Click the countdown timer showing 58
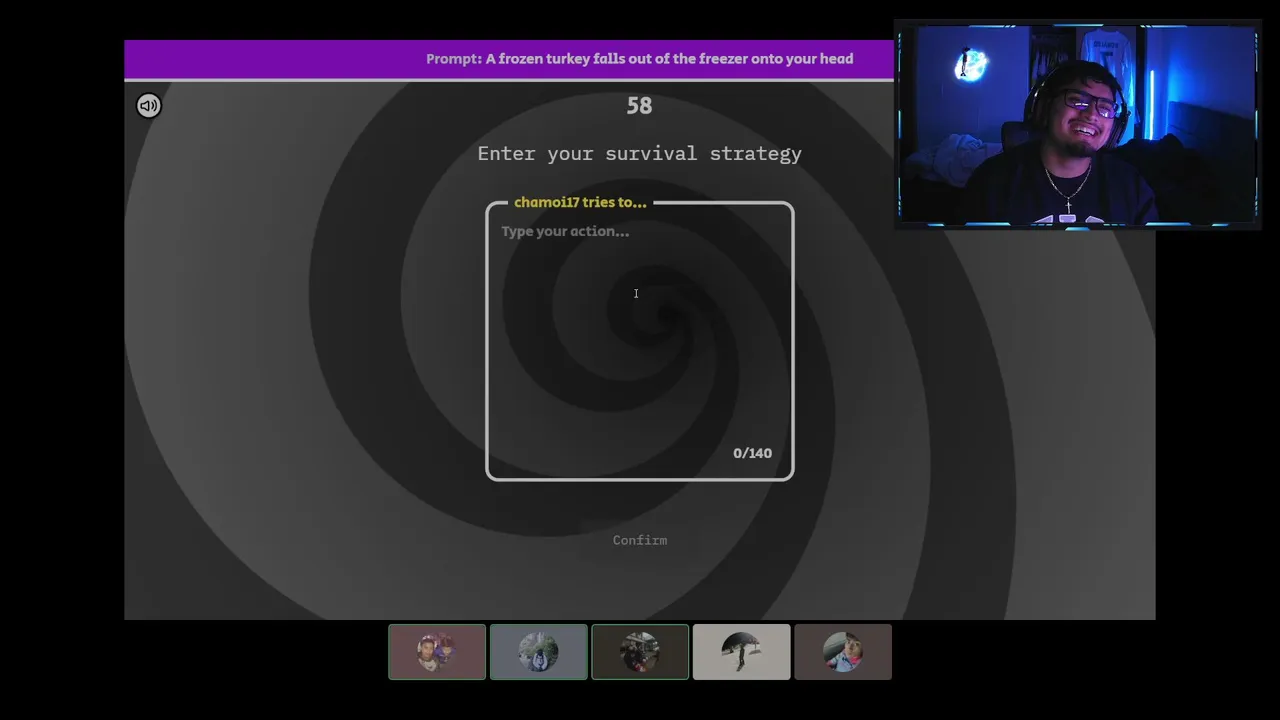The height and width of the screenshot is (720, 1280). (639, 105)
